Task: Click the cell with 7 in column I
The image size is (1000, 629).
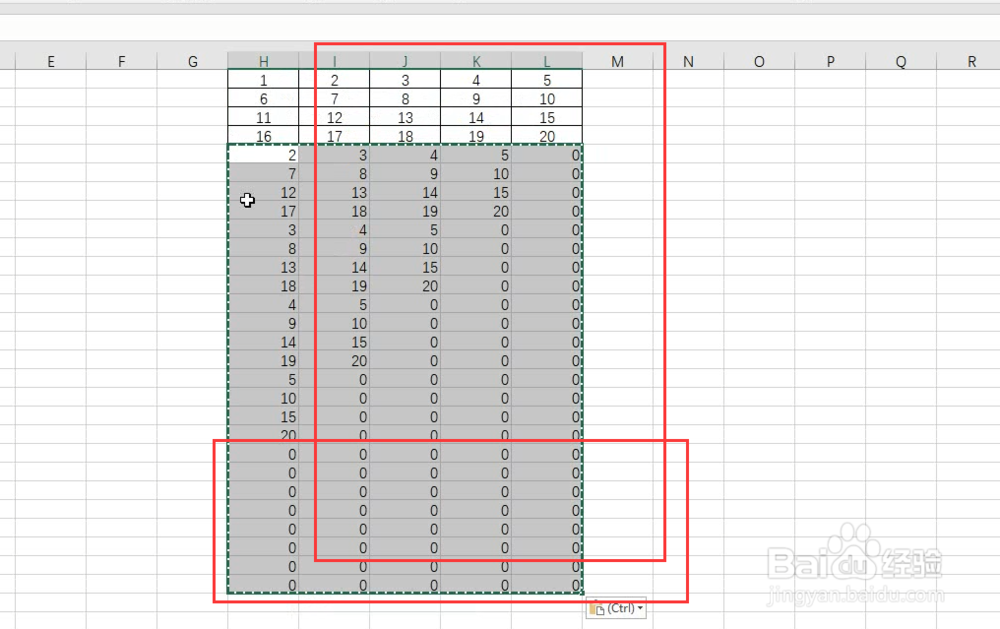Action: point(334,98)
